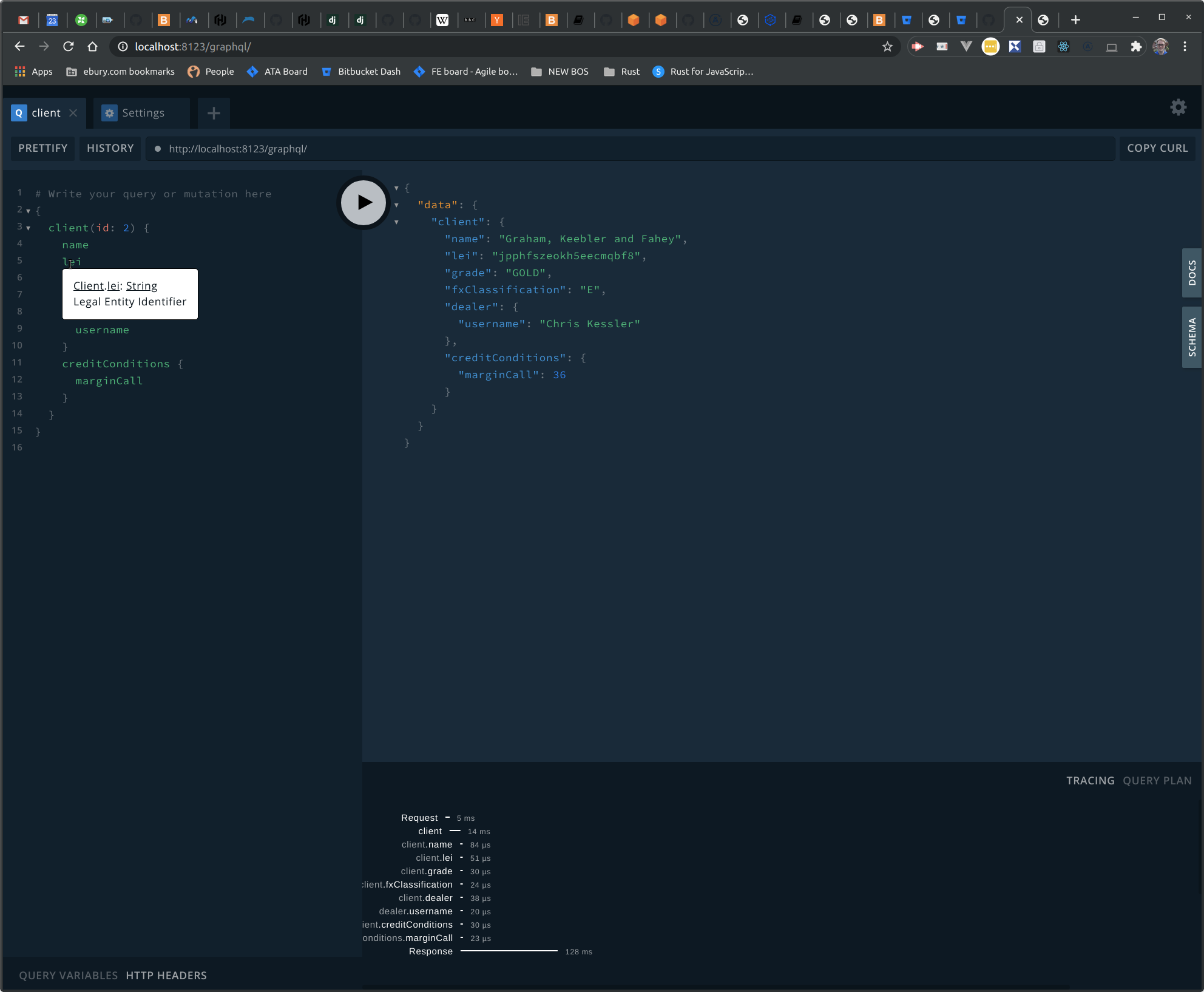
Task: Open the Chrome three-dot menu
Action: click(1185, 47)
